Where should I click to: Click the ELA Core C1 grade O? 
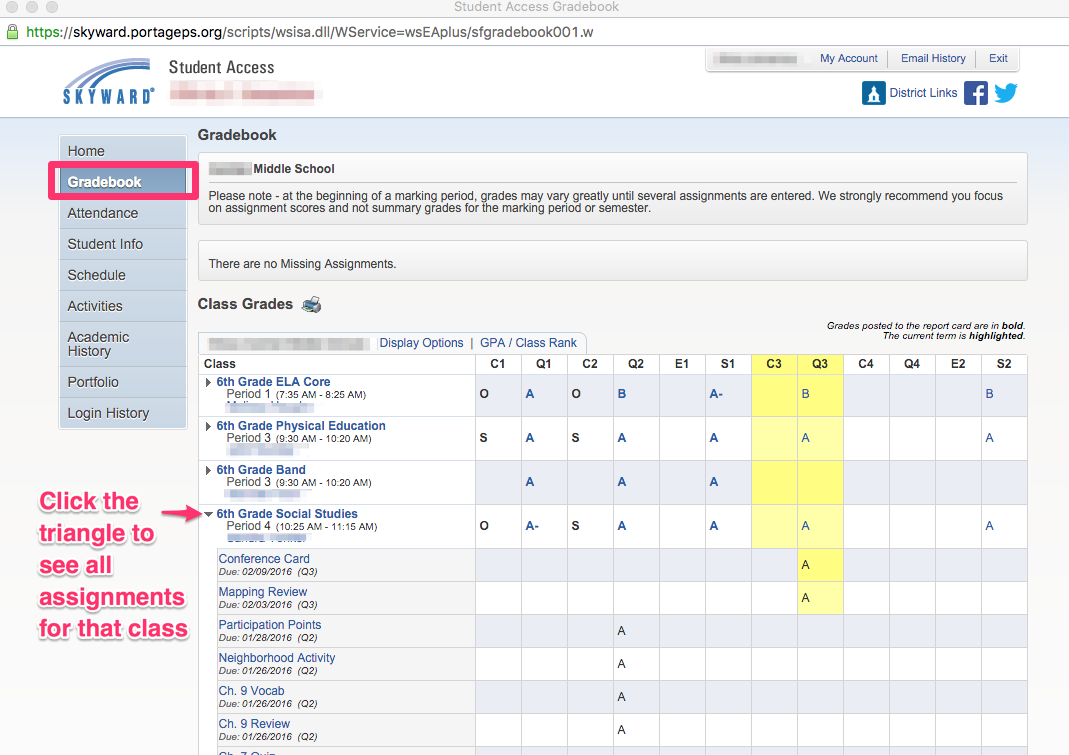[484, 394]
